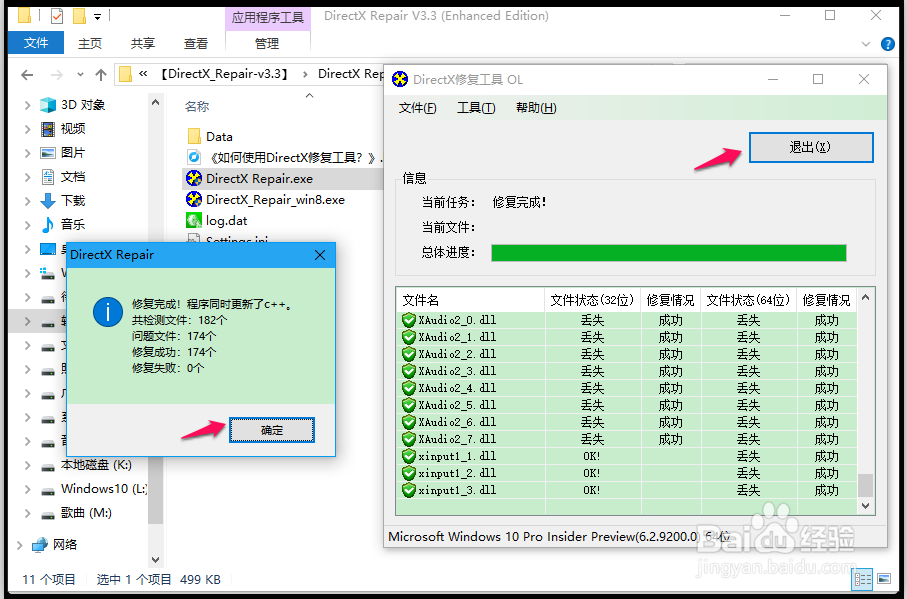This screenshot has height=599, width=907.
Task: Expand the 下载 tree node
Action: [x=27, y=201]
